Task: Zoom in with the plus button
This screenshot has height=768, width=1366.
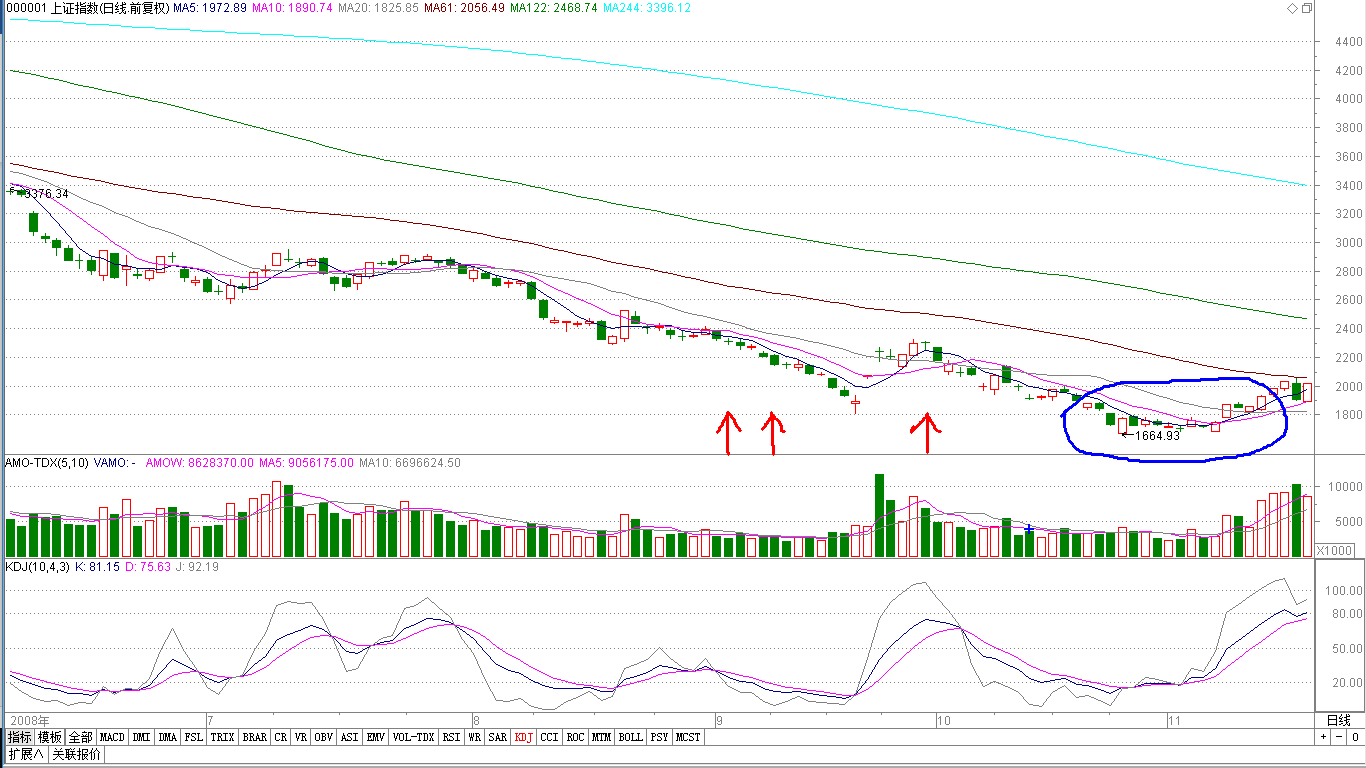Action: 1323,737
